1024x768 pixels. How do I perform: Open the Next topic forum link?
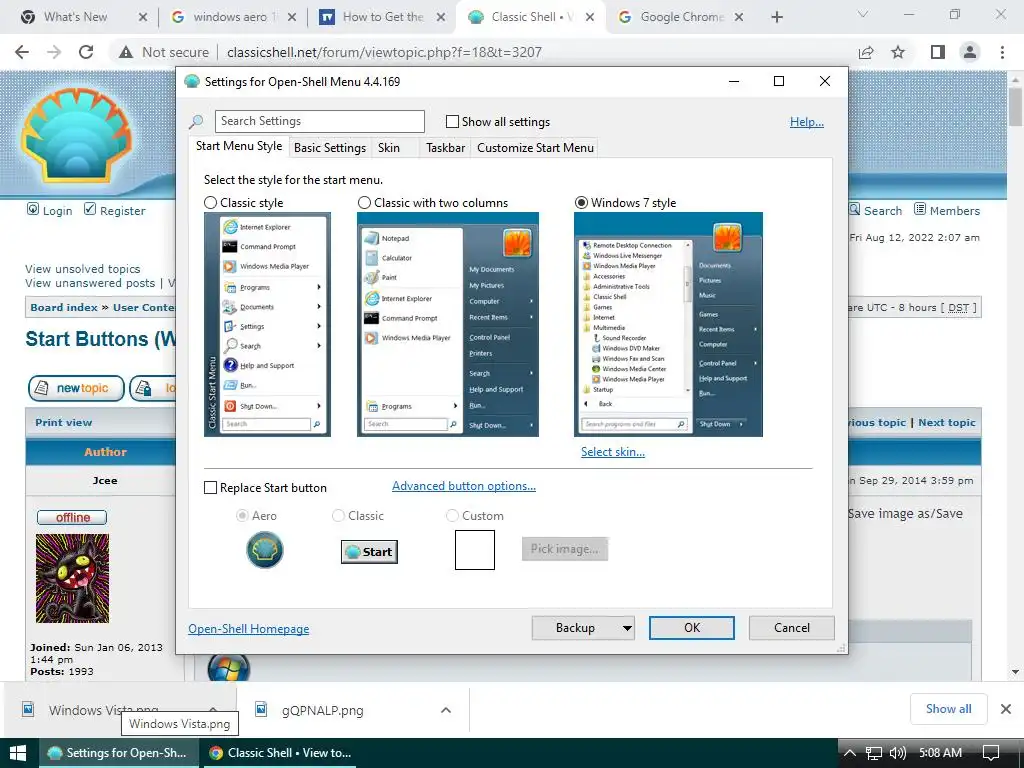tap(946, 423)
